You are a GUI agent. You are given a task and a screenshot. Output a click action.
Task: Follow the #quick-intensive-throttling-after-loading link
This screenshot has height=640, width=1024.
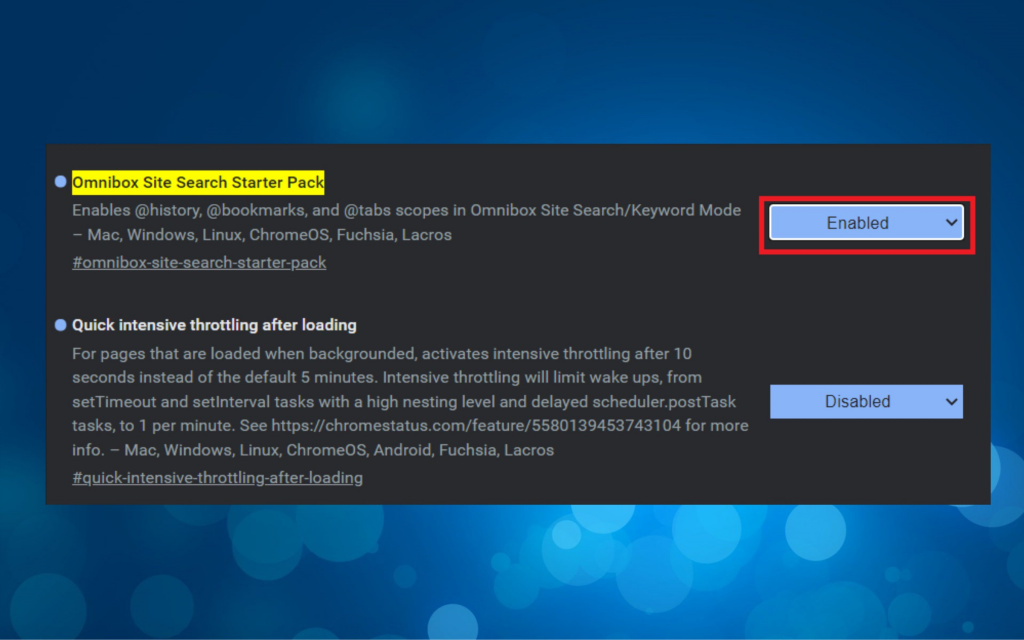point(217,477)
